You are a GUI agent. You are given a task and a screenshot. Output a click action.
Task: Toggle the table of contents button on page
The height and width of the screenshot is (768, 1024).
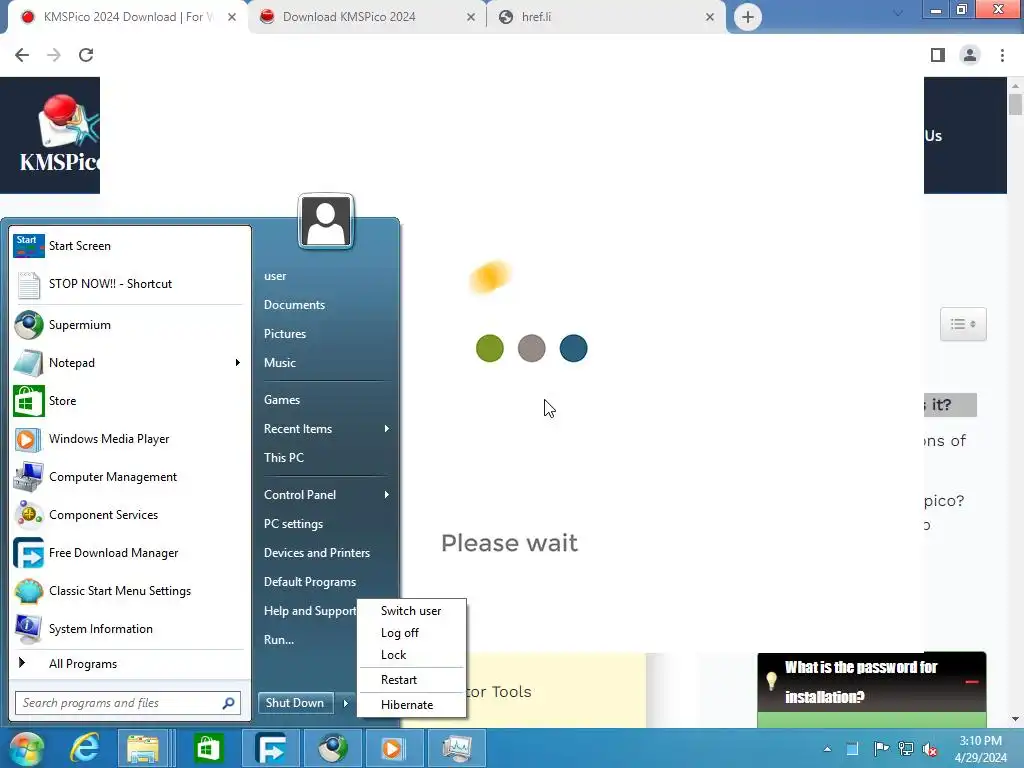point(963,324)
